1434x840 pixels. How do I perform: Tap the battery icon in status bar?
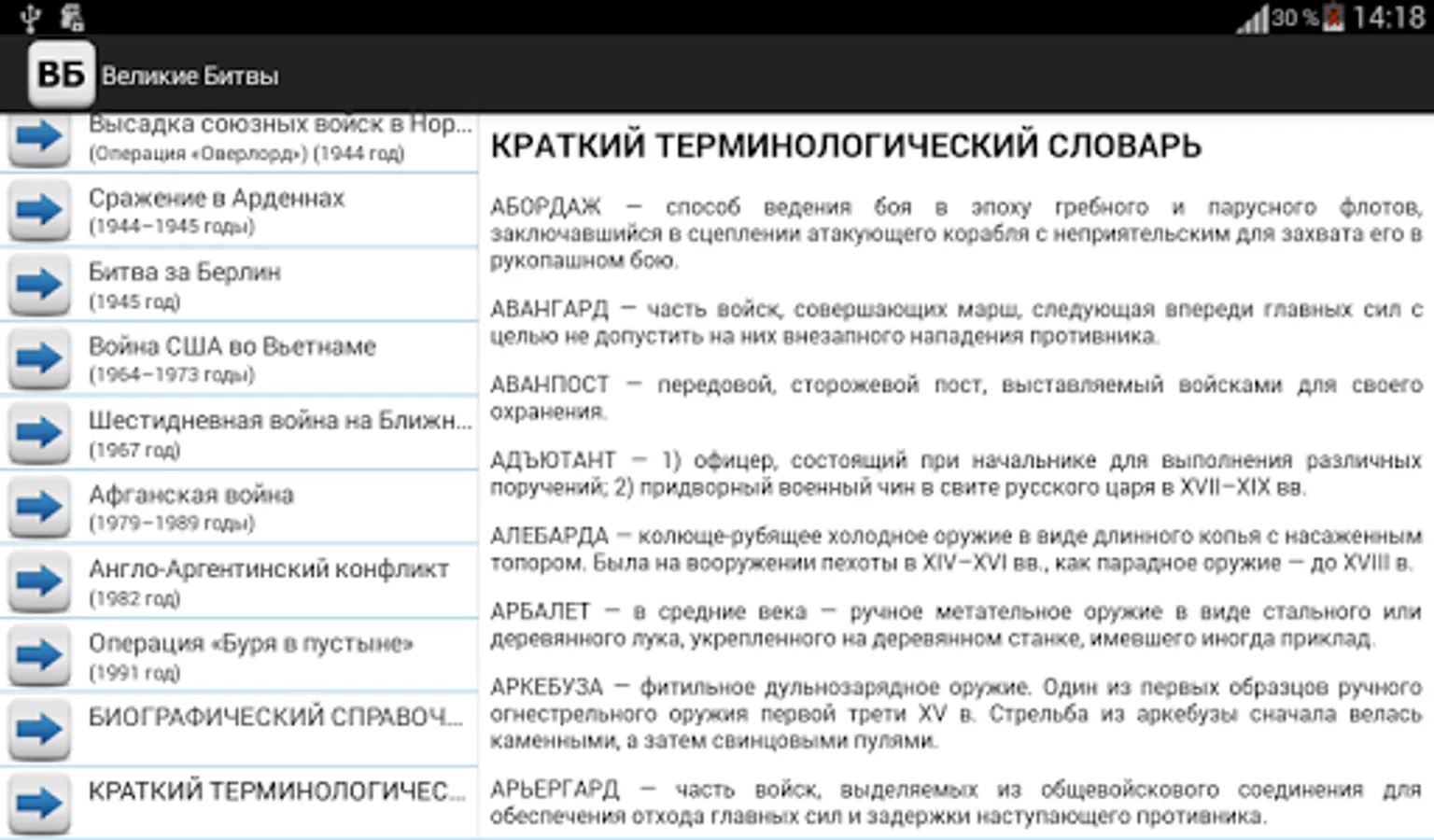pos(1333,18)
